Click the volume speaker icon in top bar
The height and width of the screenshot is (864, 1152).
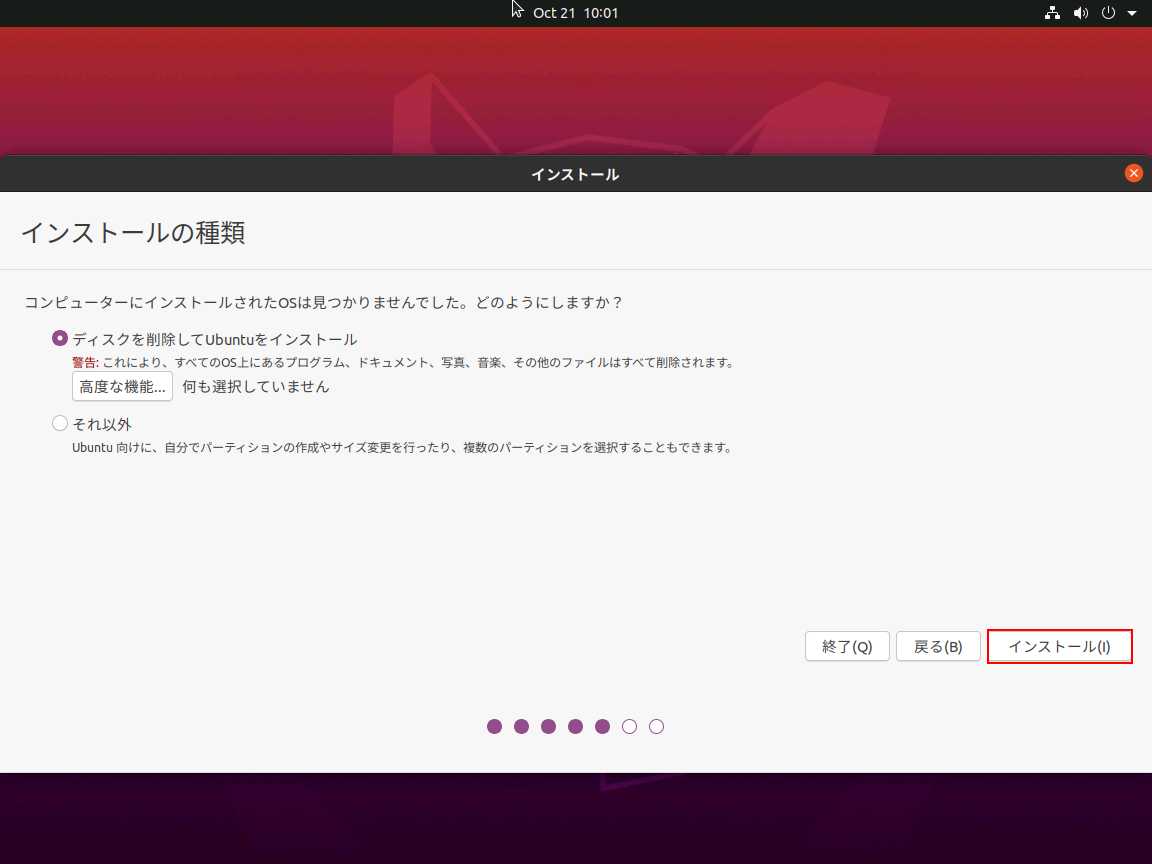coord(1080,13)
